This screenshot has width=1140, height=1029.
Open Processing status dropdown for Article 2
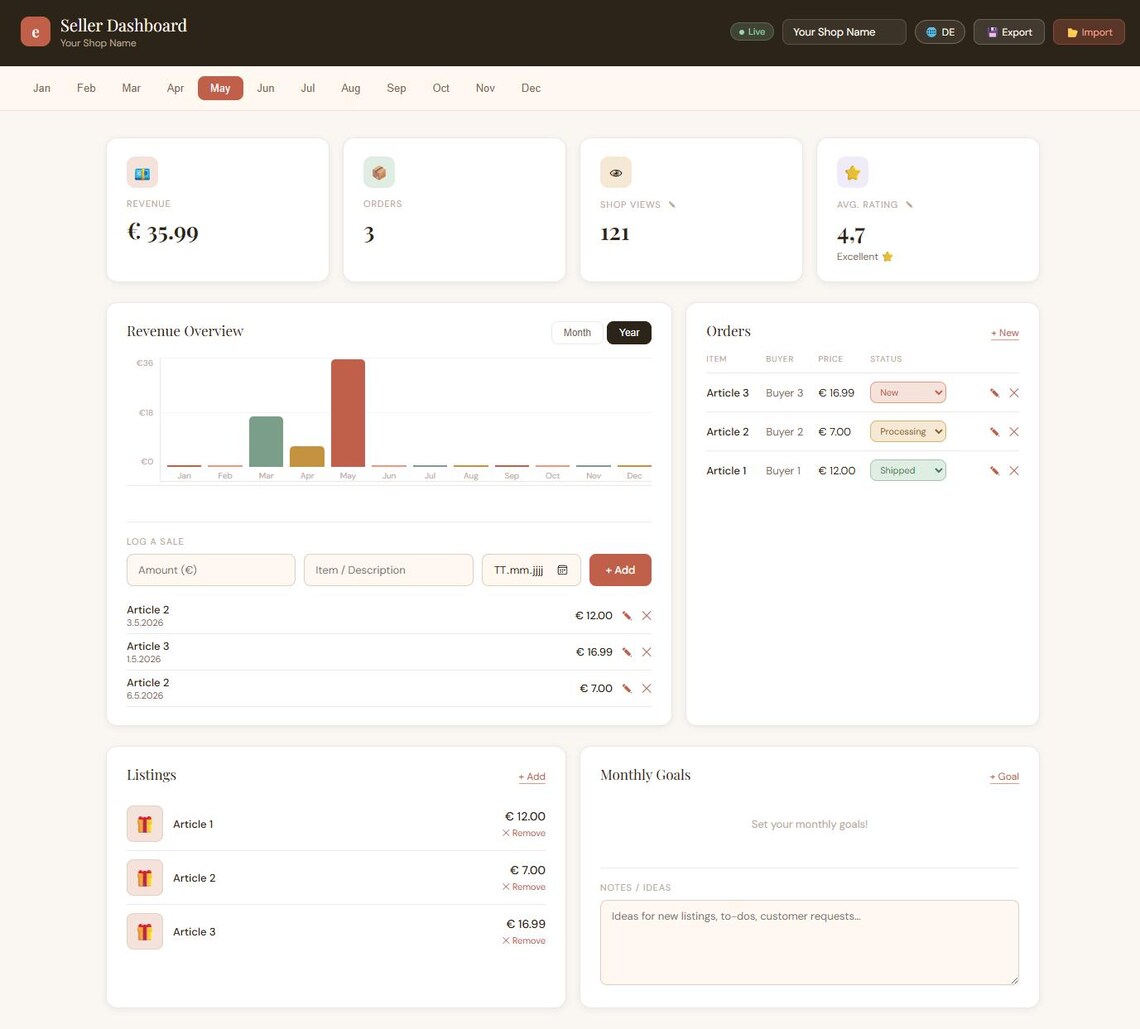pos(908,432)
